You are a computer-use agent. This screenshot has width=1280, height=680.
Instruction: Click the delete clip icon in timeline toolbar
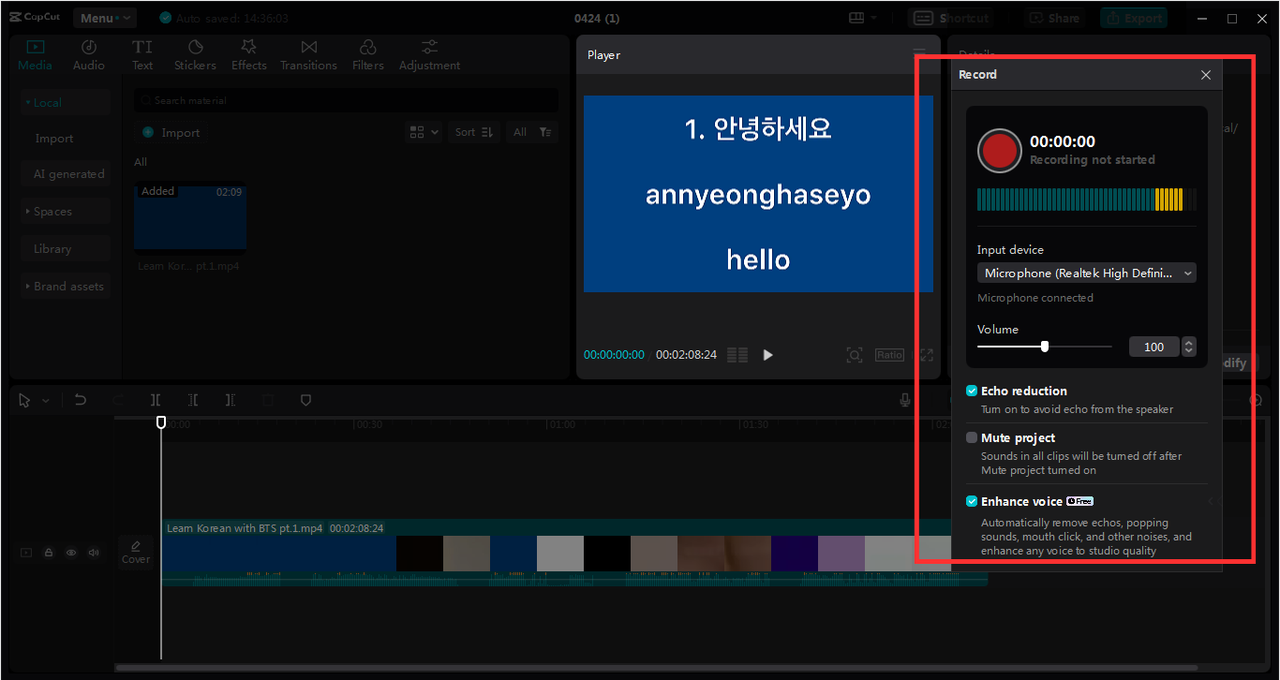tap(268, 400)
